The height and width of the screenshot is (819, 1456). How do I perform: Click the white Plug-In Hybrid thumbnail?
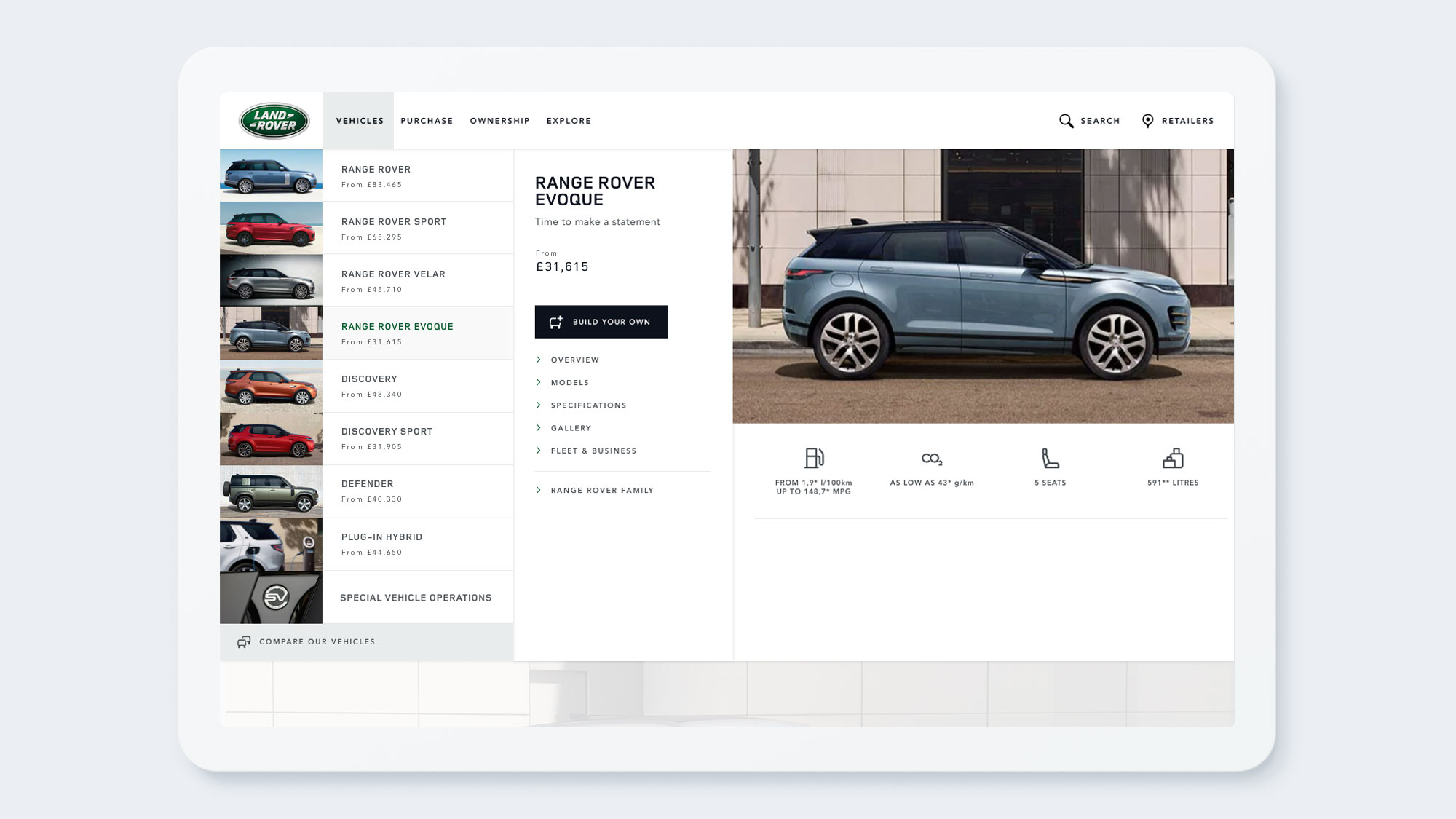[x=271, y=544]
